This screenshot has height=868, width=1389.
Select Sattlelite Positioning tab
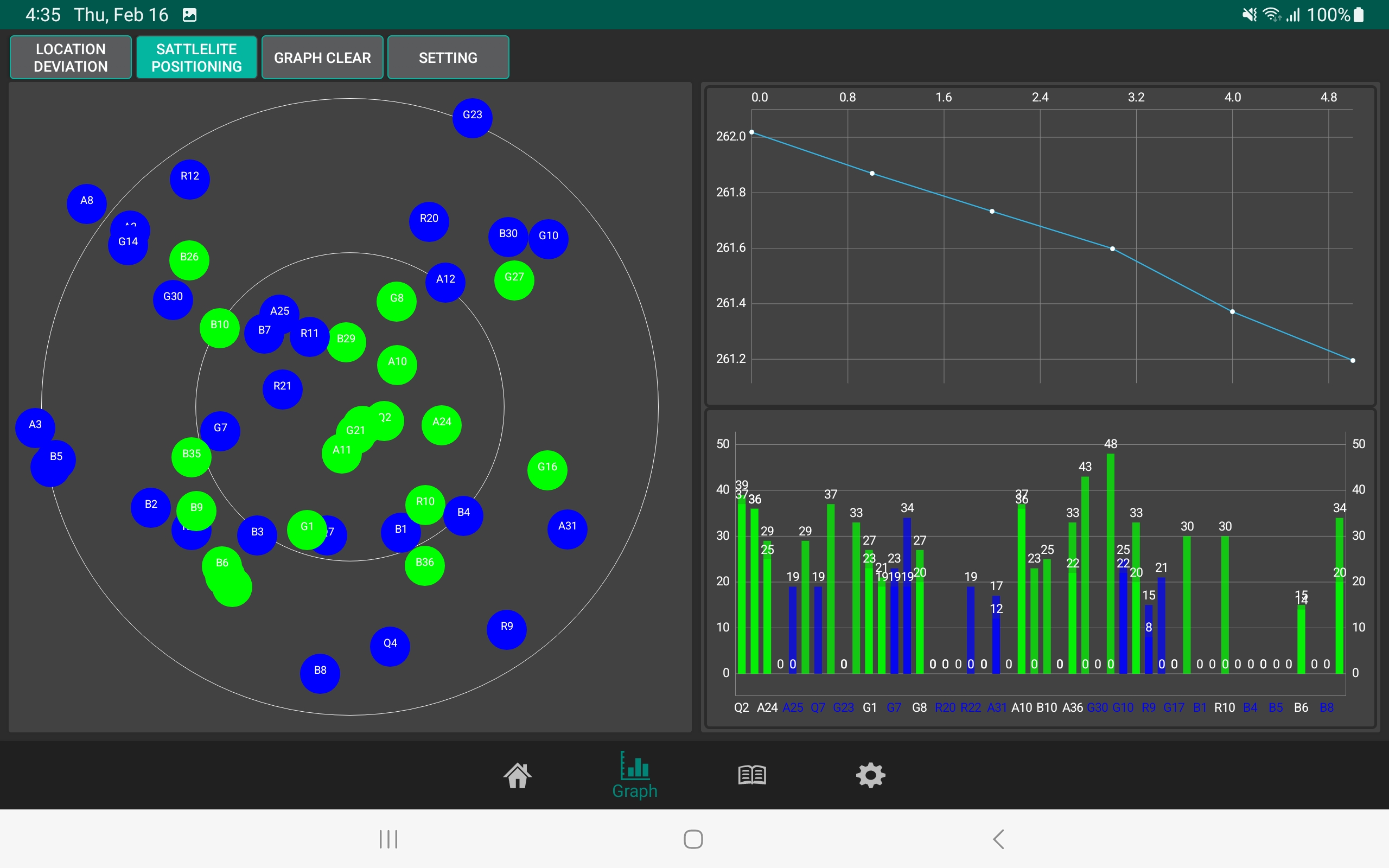(x=196, y=58)
